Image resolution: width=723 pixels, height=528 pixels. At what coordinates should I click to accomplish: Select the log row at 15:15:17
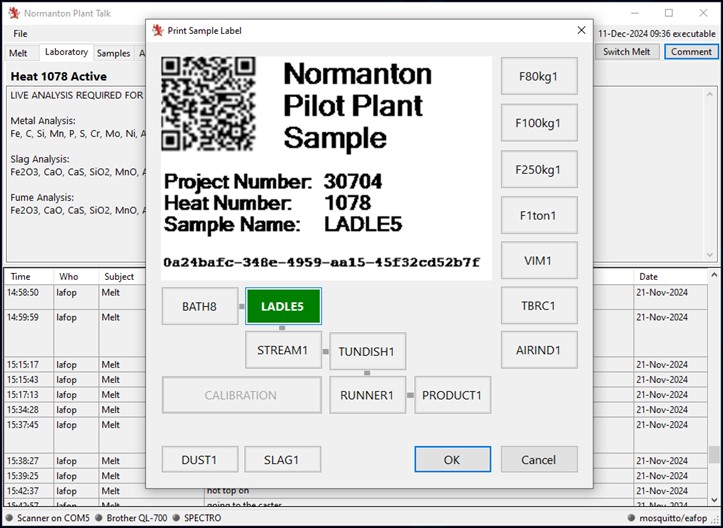coord(355,364)
